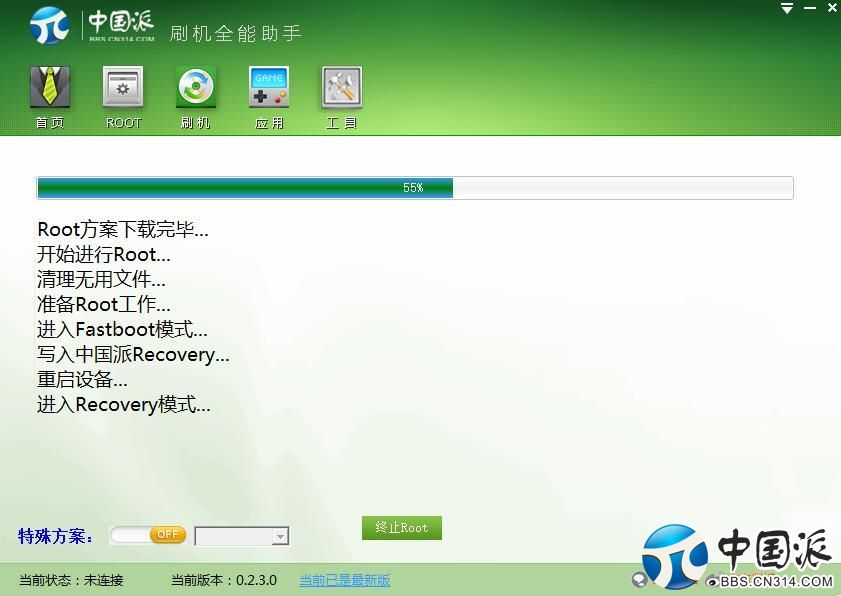
Task: Click the 55% progress bar
Action: (415, 188)
